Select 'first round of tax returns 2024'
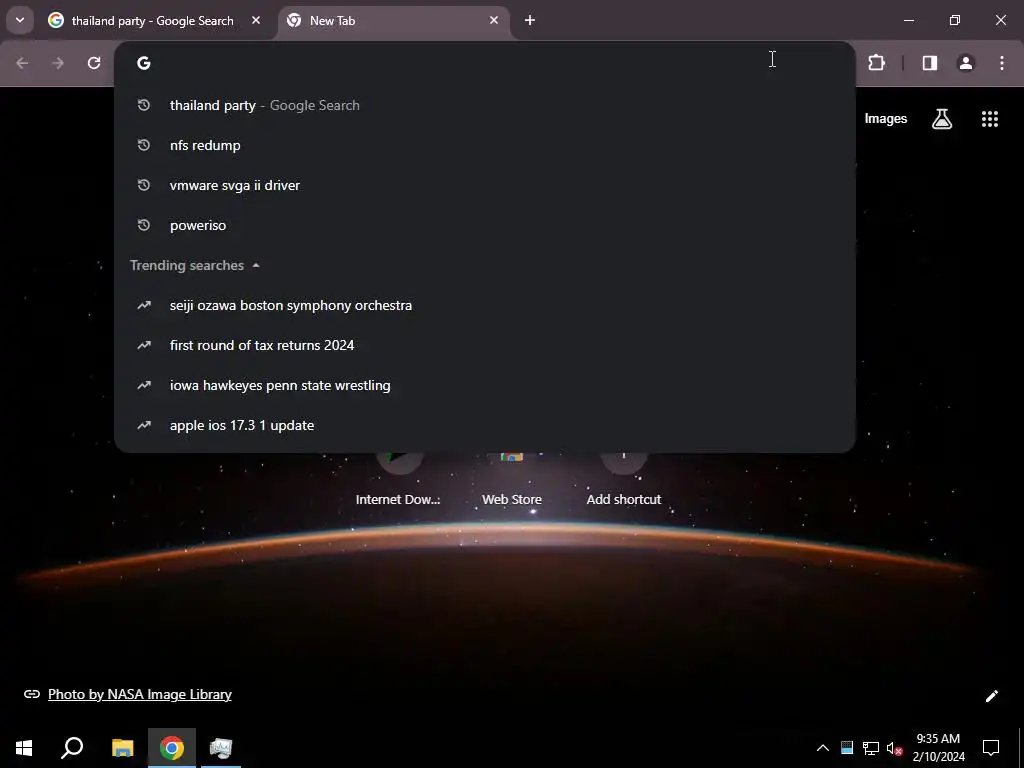Screen dimensions: 1024x768 485,345
